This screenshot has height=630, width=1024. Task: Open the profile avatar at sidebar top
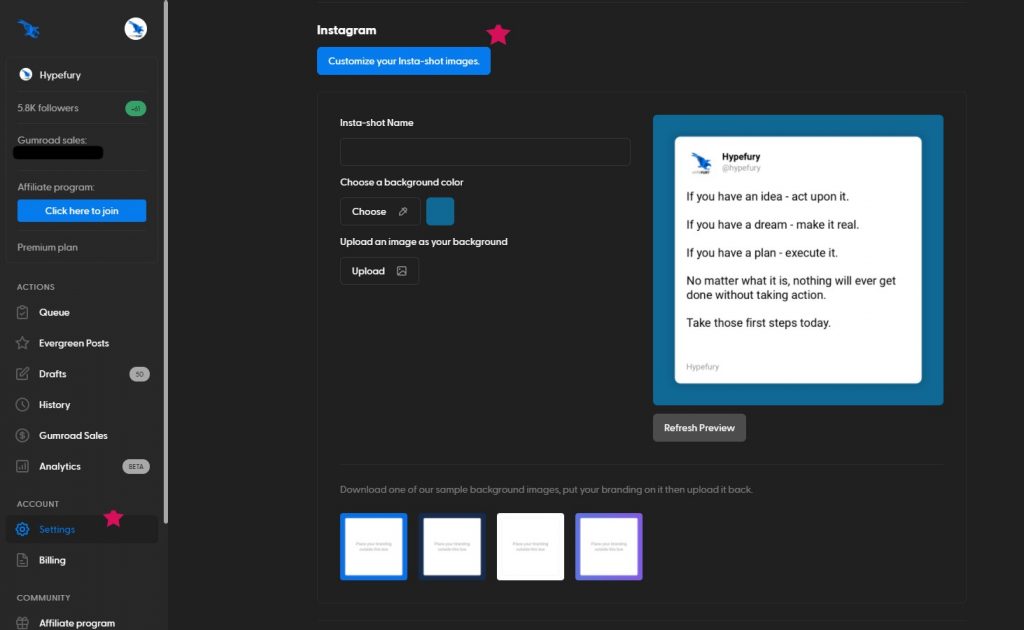click(136, 29)
